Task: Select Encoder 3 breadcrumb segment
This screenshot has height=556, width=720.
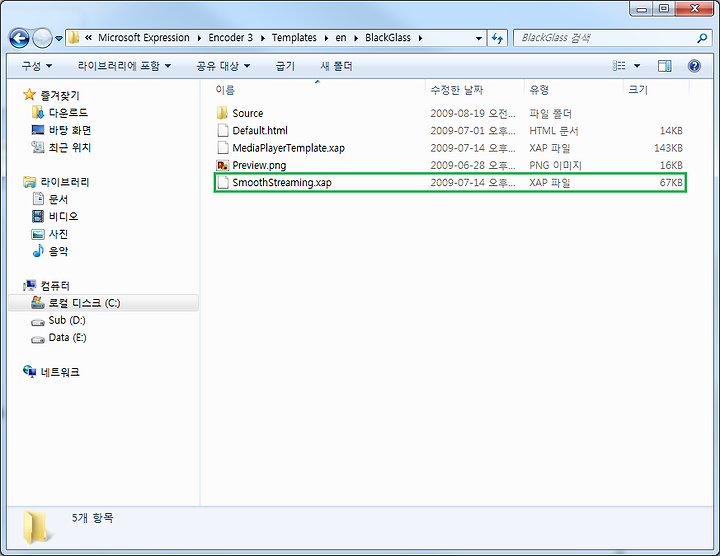Action: click(231, 38)
